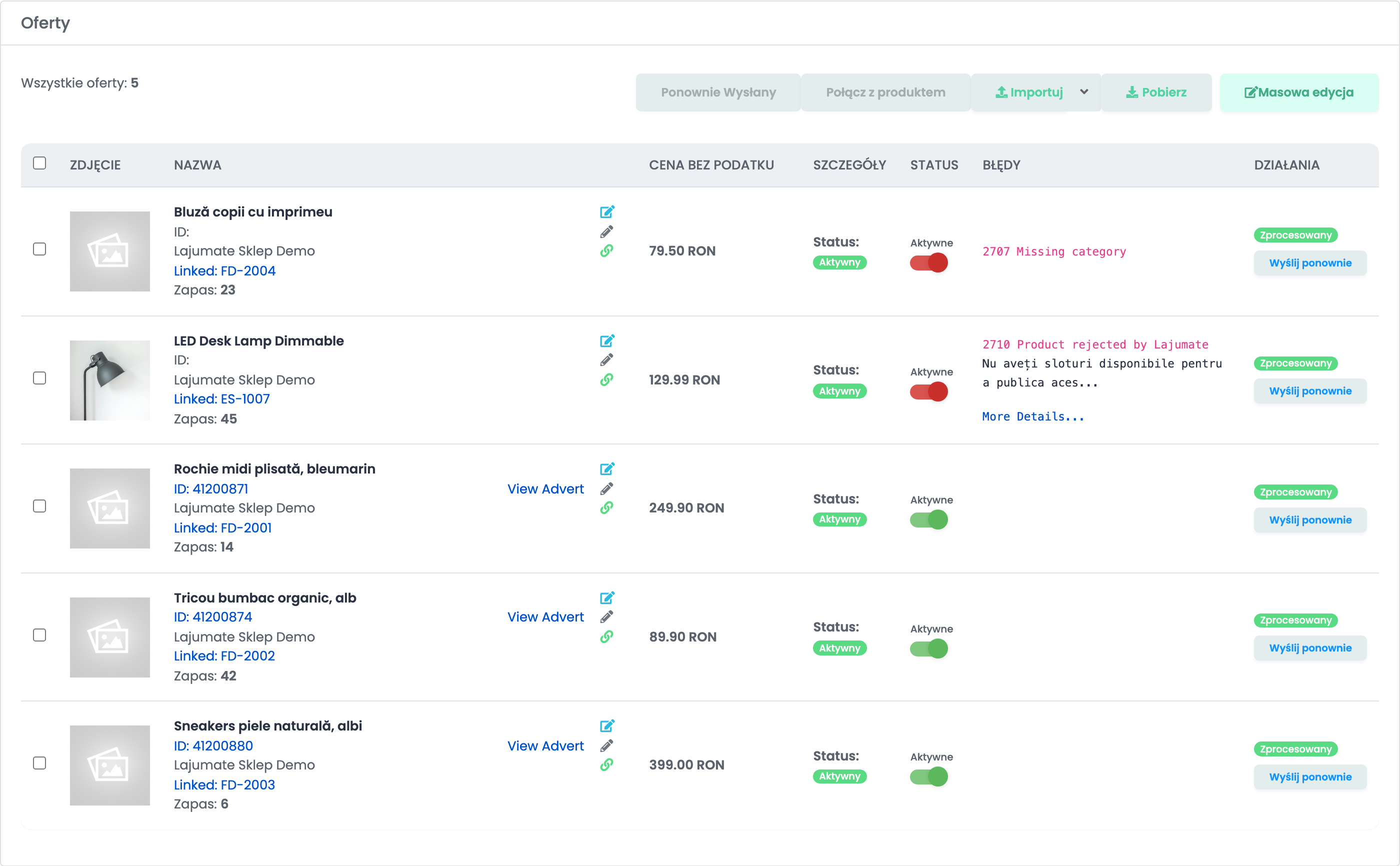This screenshot has width=1400, height=866.
Task: Click the Pobierz download button
Action: pyautogui.click(x=1156, y=92)
